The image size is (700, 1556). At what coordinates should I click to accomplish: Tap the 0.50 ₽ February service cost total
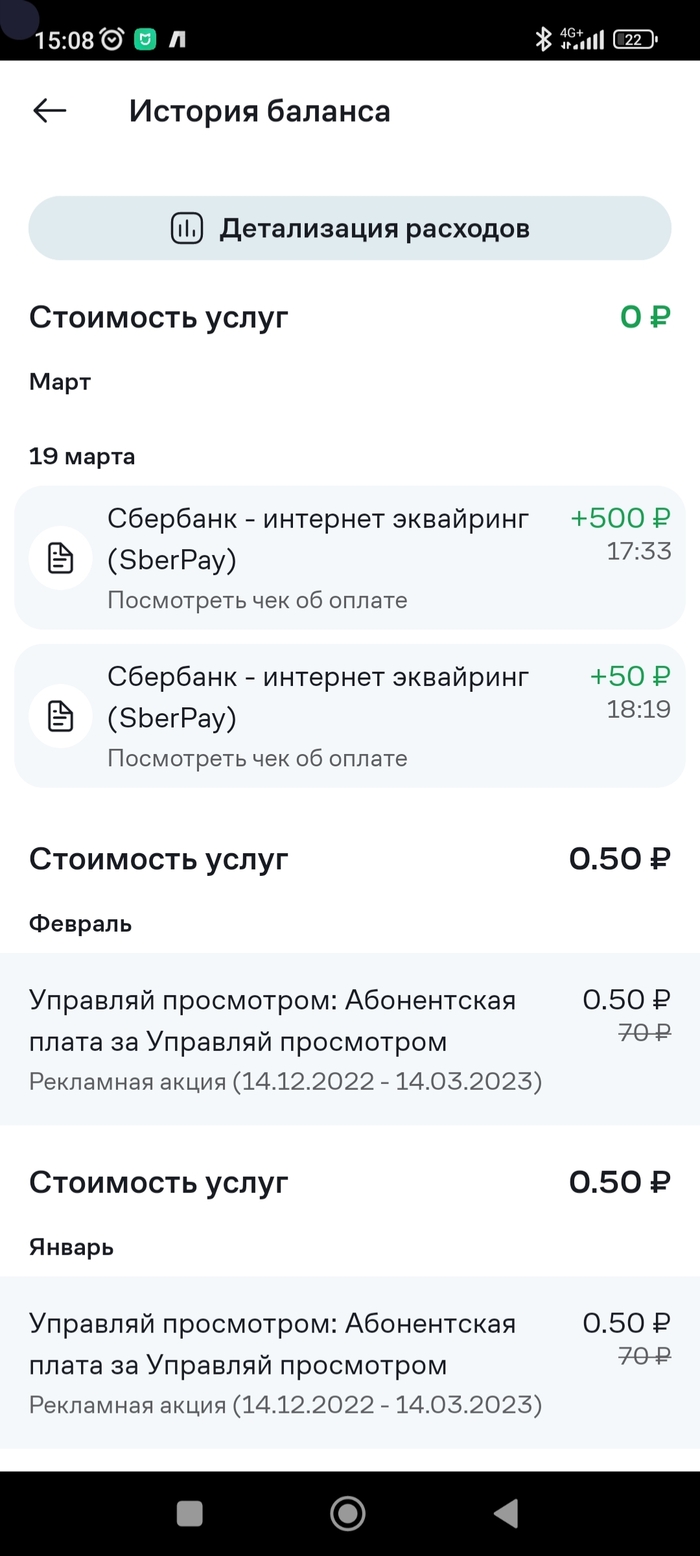pyautogui.click(x=619, y=859)
